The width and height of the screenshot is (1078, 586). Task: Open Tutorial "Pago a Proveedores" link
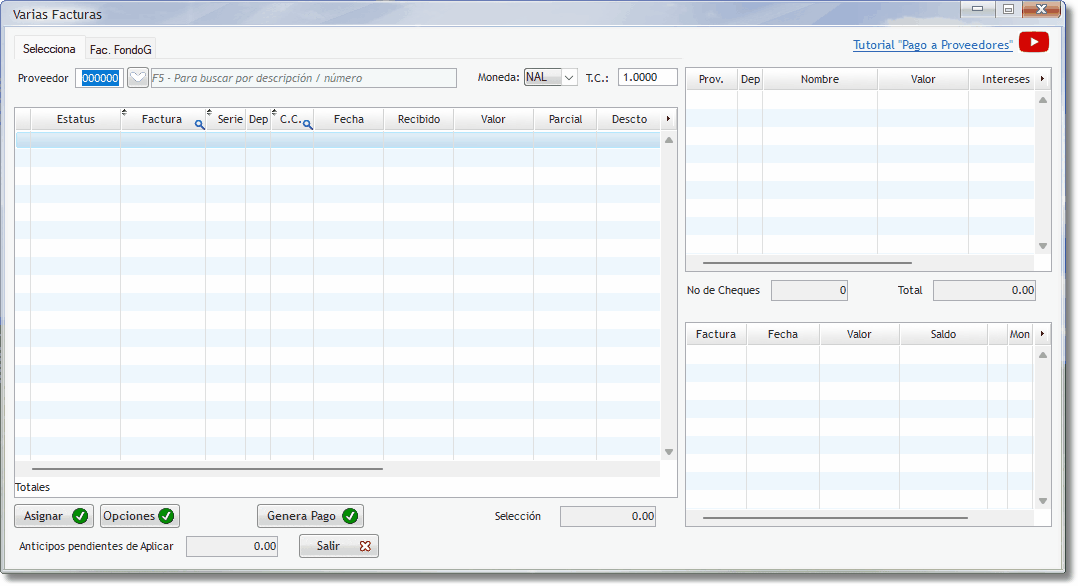(x=932, y=45)
